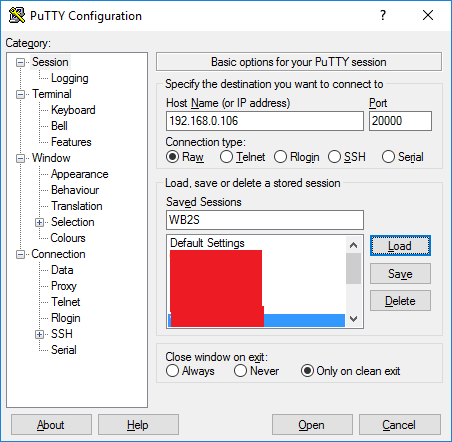
Task: Open the Colours settings category
Action: pos(68,238)
